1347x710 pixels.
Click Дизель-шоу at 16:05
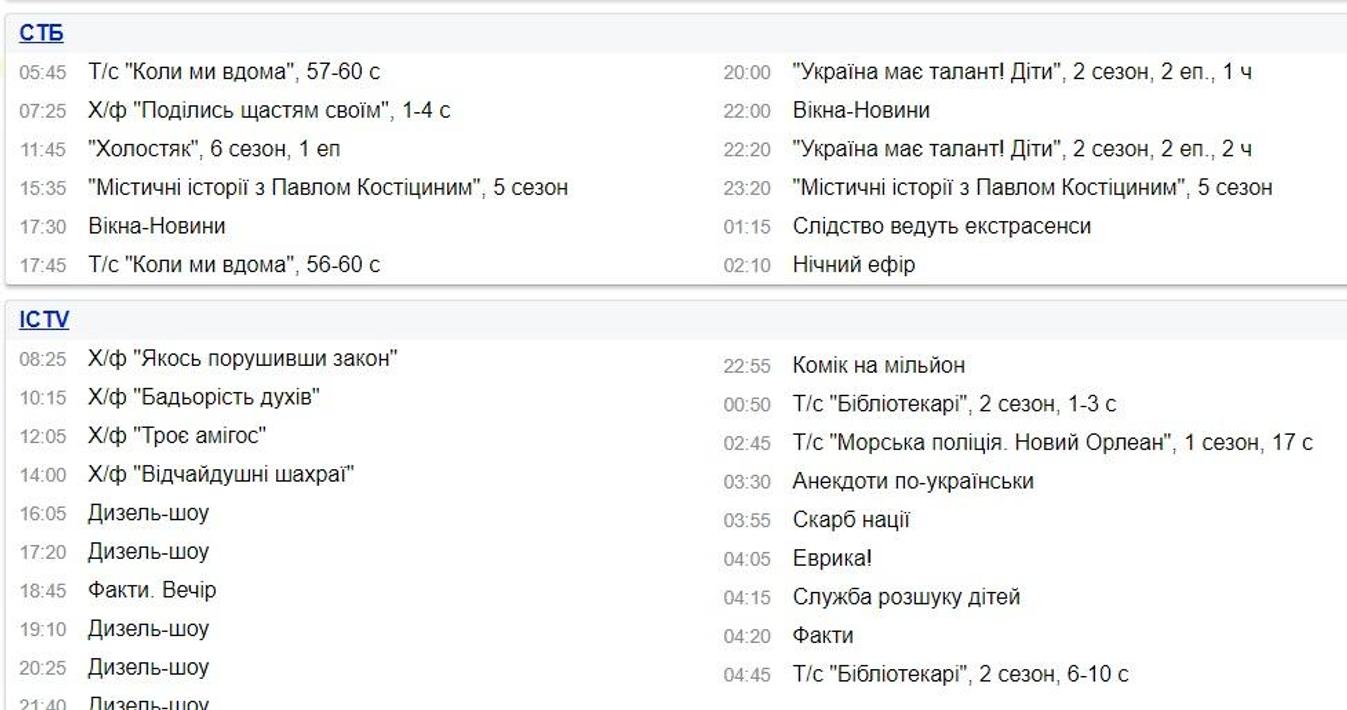148,513
